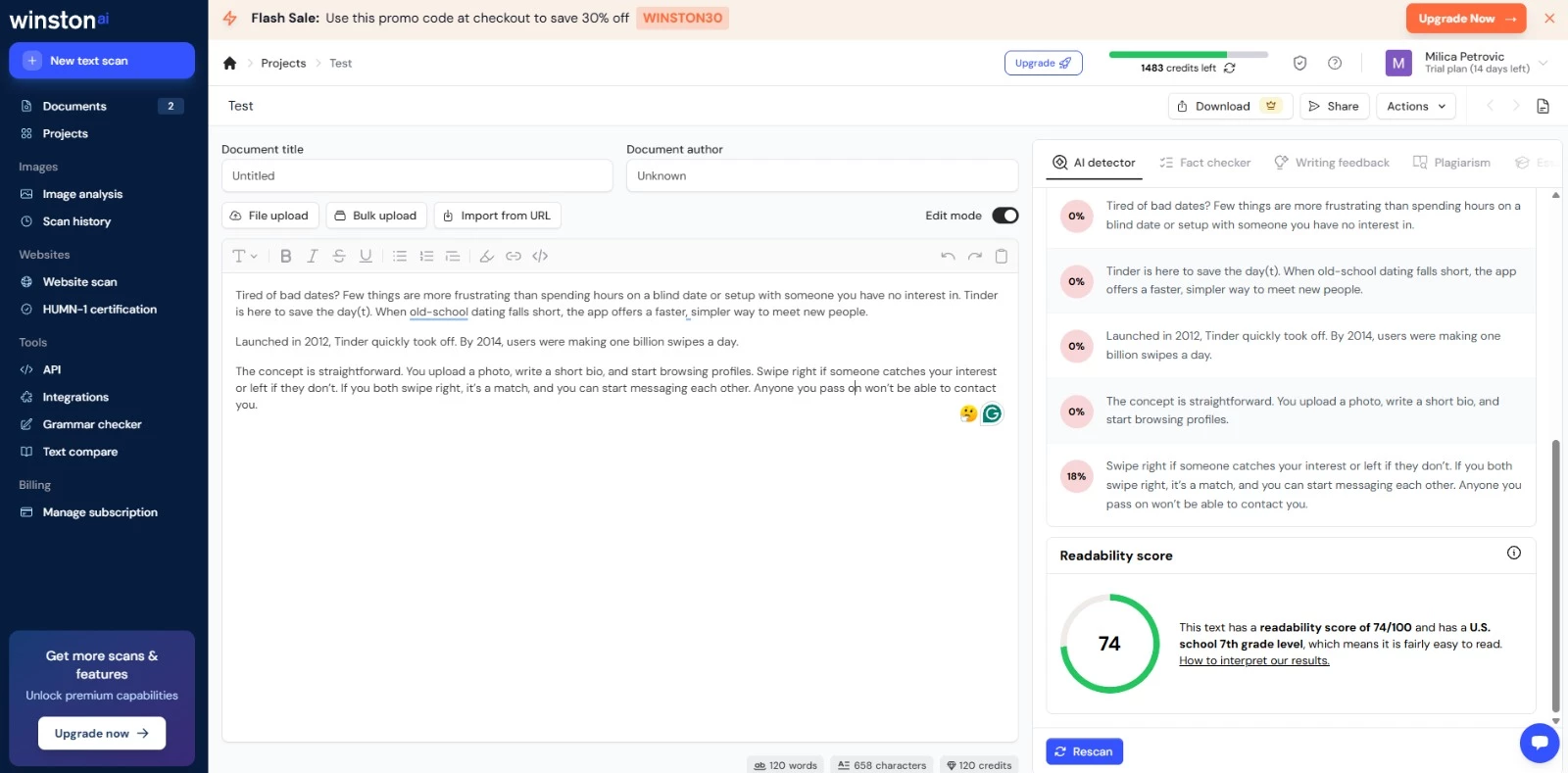Go to home via the house icon
The width and height of the screenshot is (1568, 773).
pos(230,63)
